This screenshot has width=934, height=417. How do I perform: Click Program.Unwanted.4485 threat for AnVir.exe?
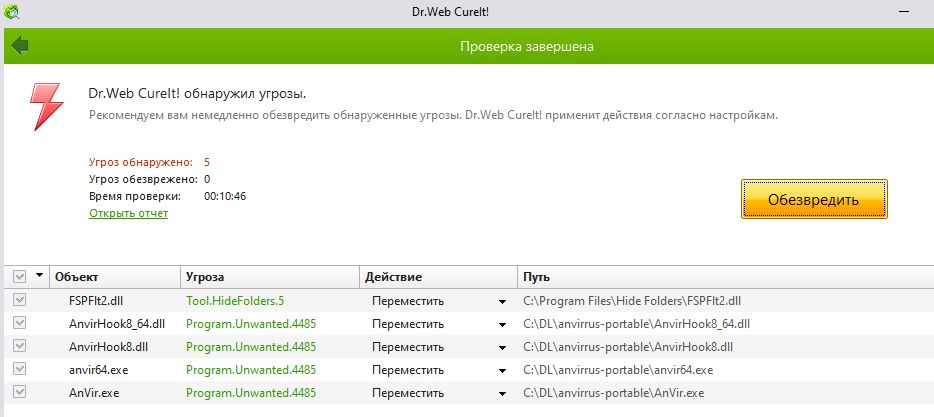[251, 393]
